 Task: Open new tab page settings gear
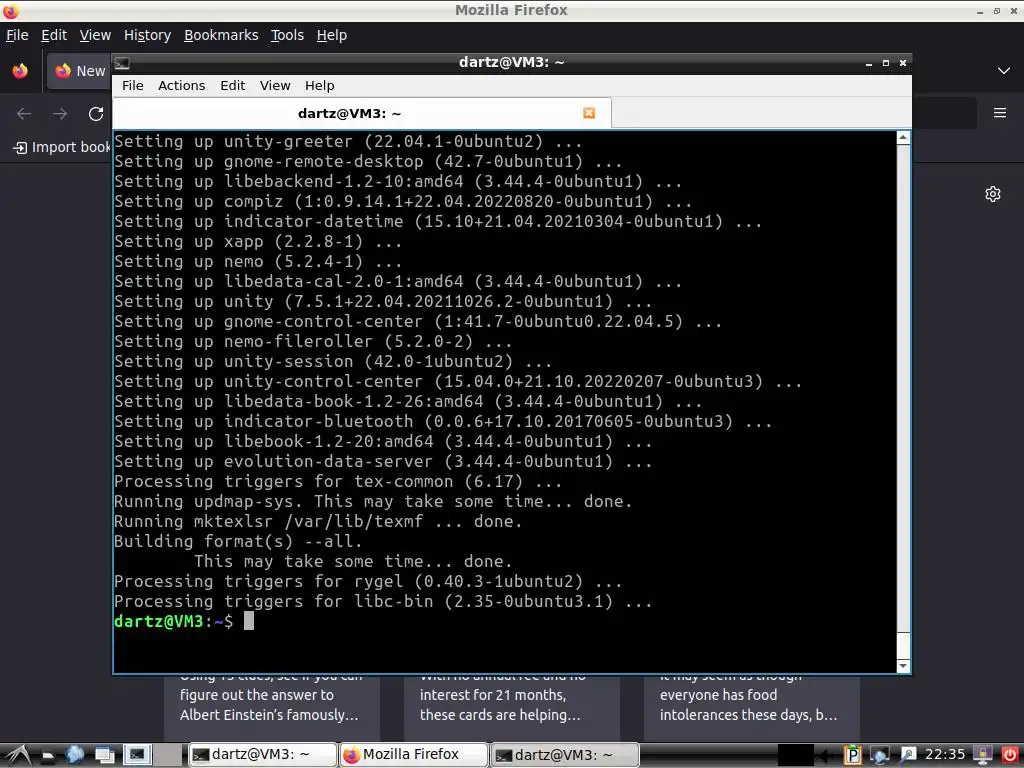(x=993, y=194)
